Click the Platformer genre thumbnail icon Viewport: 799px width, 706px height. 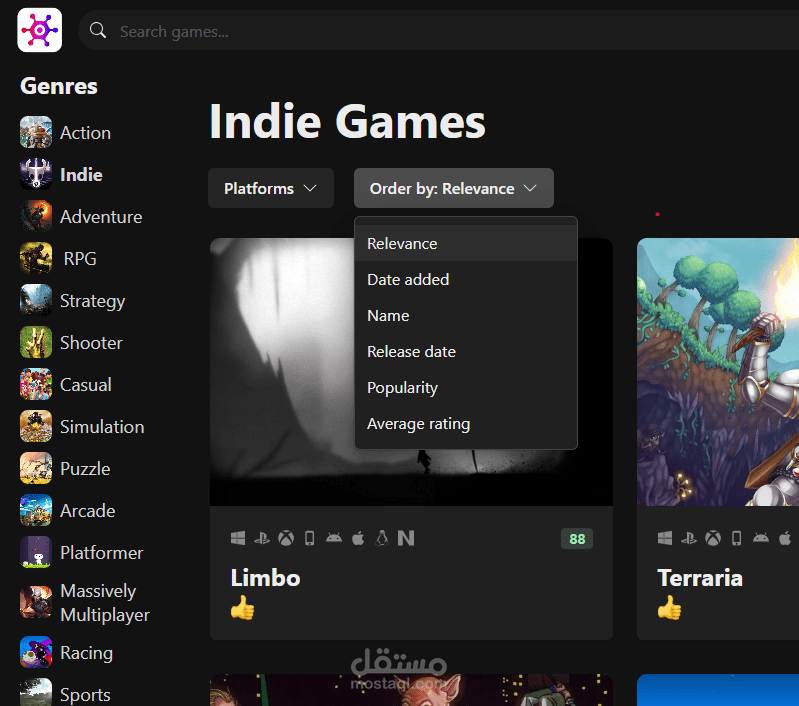pyautogui.click(x=36, y=553)
